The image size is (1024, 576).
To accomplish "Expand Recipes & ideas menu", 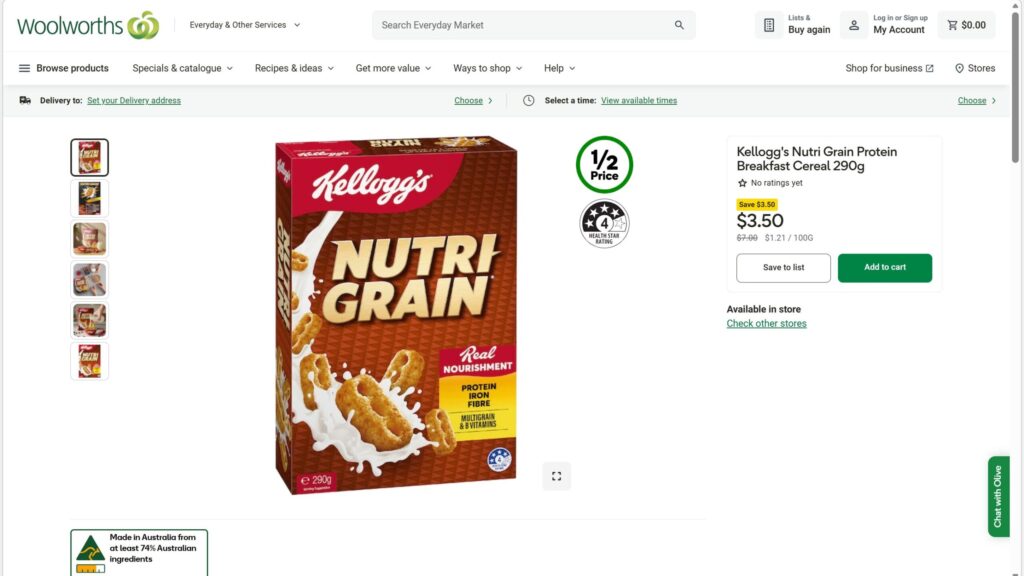I will click(294, 68).
